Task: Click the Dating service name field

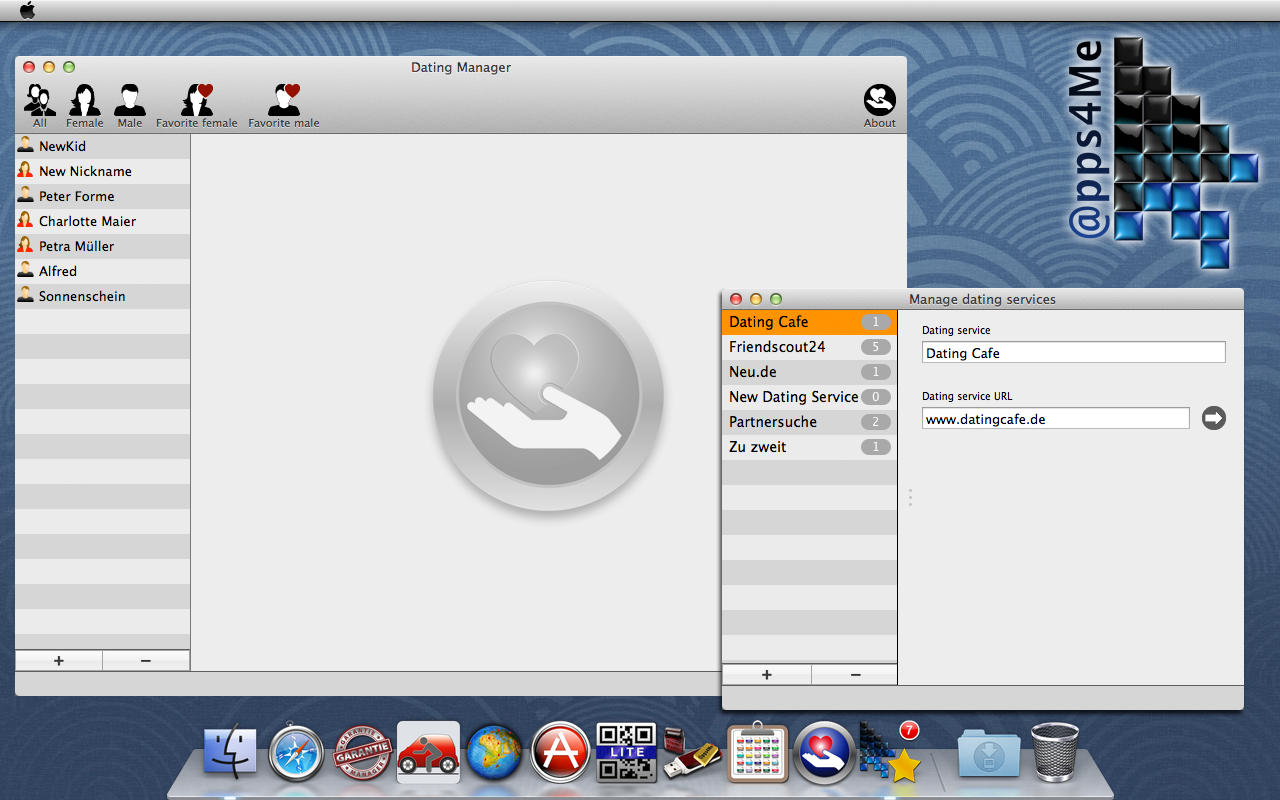Action: tap(1073, 353)
